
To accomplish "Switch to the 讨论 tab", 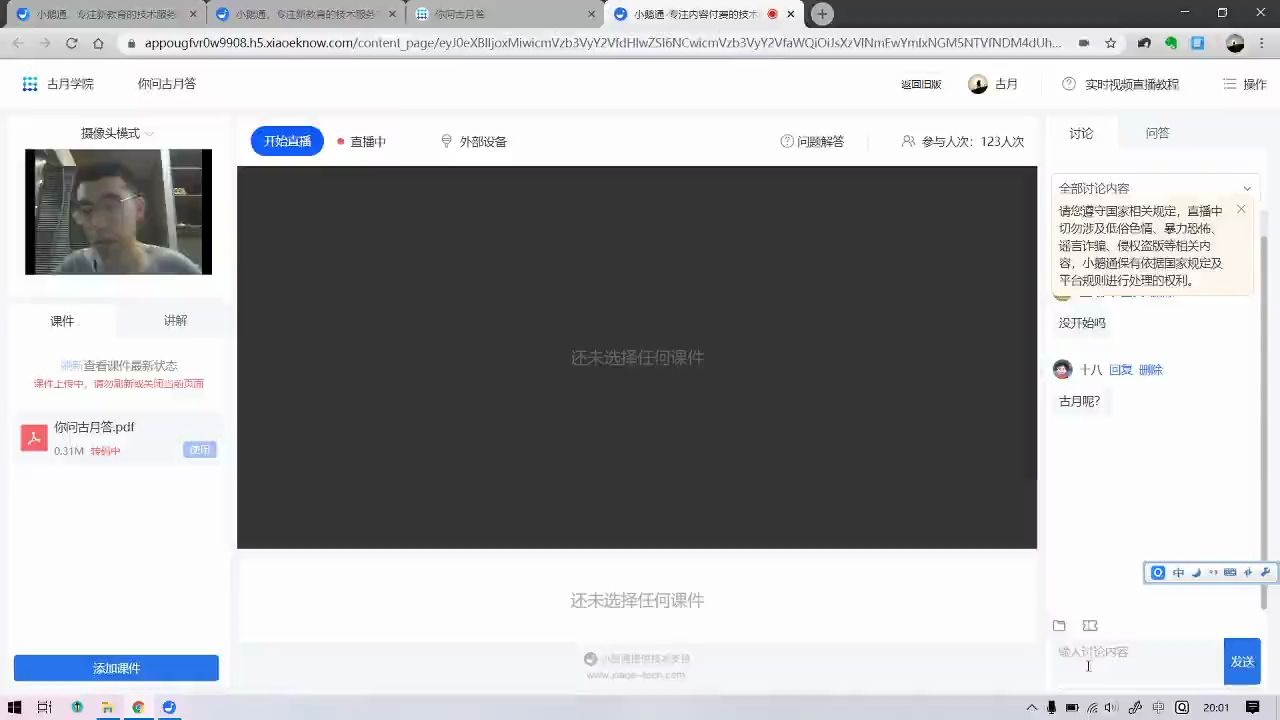I will click(1081, 133).
